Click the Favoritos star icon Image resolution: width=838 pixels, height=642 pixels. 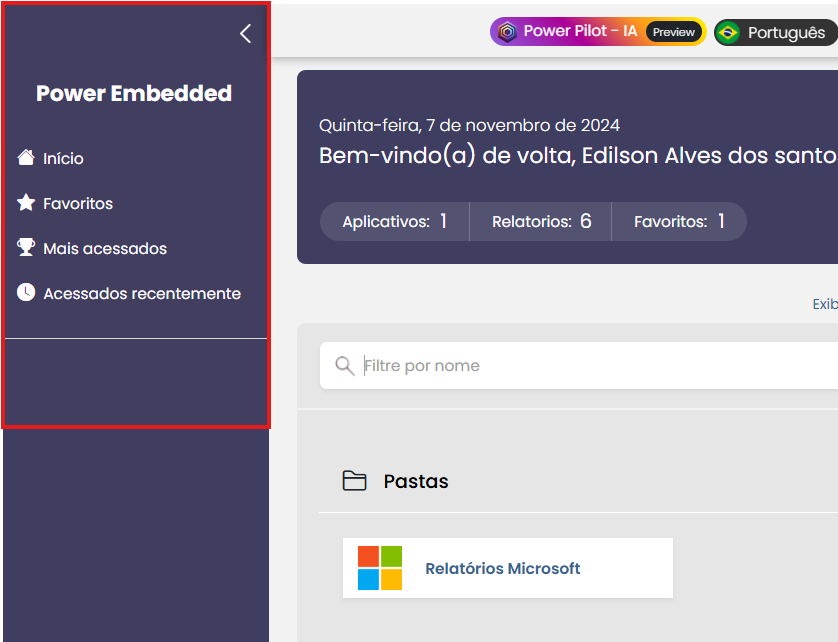coord(26,203)
